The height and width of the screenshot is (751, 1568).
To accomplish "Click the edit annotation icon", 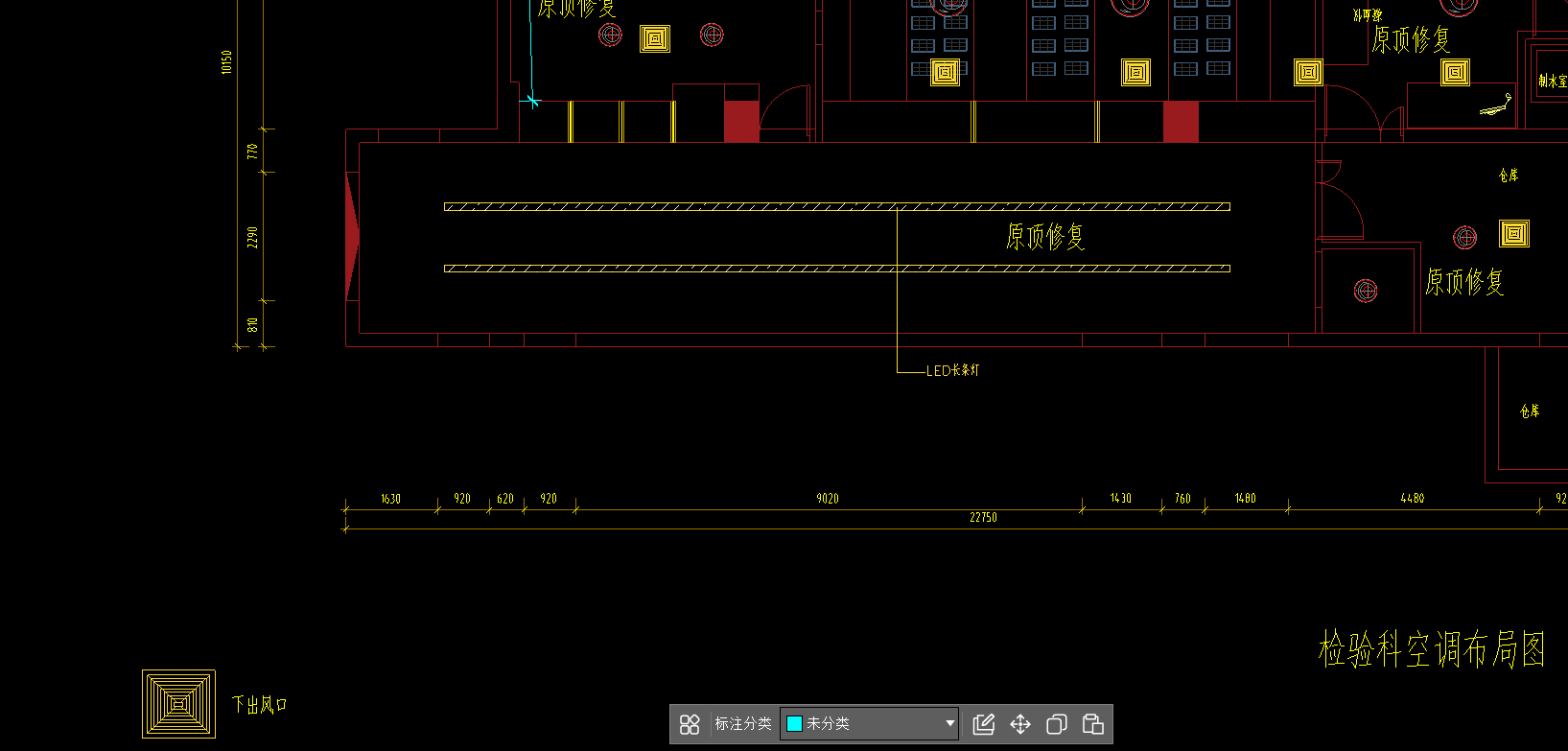I will pyautogui.click(x=984, y=724).
